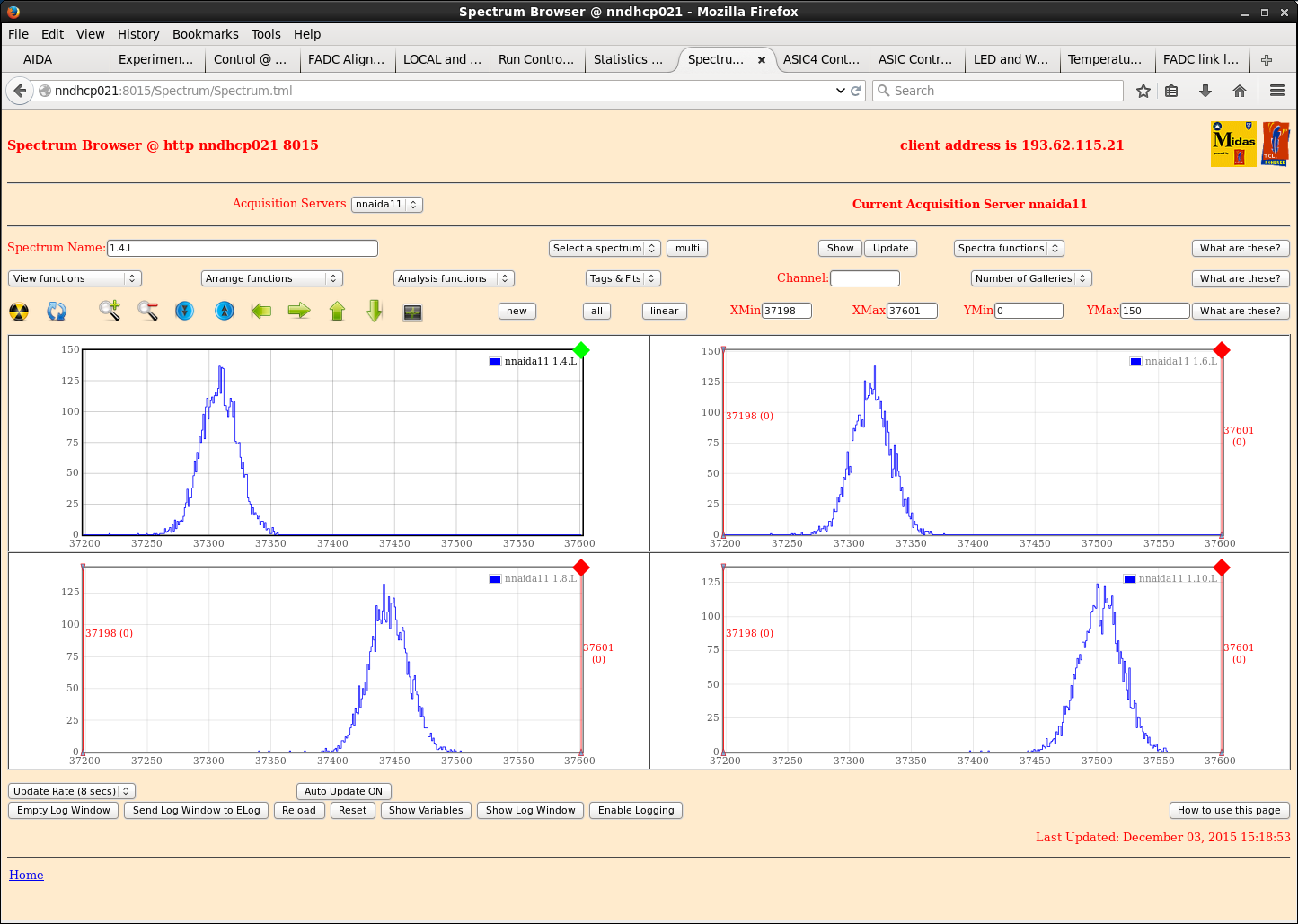The image size is (1298, 924).
Task: Open the View functions dropdown
Action: click(x=75, y=278)
